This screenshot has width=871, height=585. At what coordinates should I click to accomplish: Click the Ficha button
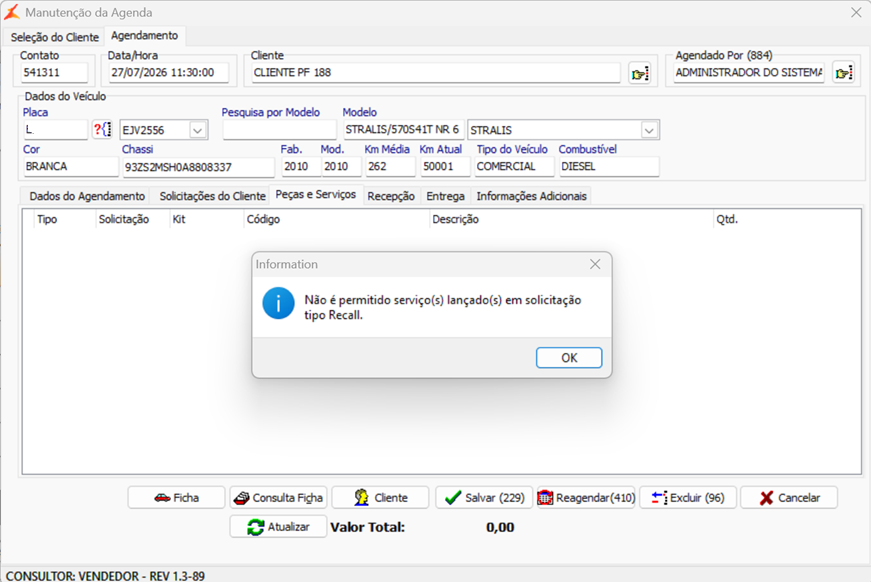point(177,498)
